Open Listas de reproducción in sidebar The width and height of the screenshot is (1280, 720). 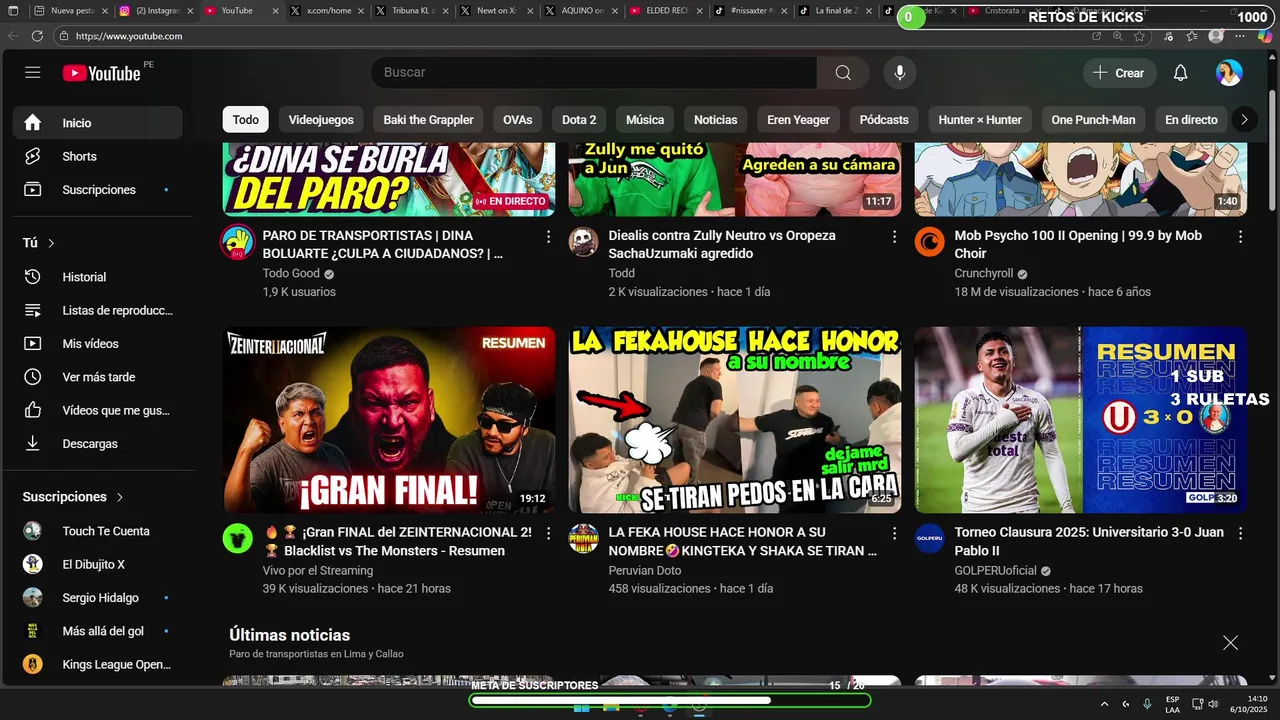(x=98, y=310)
